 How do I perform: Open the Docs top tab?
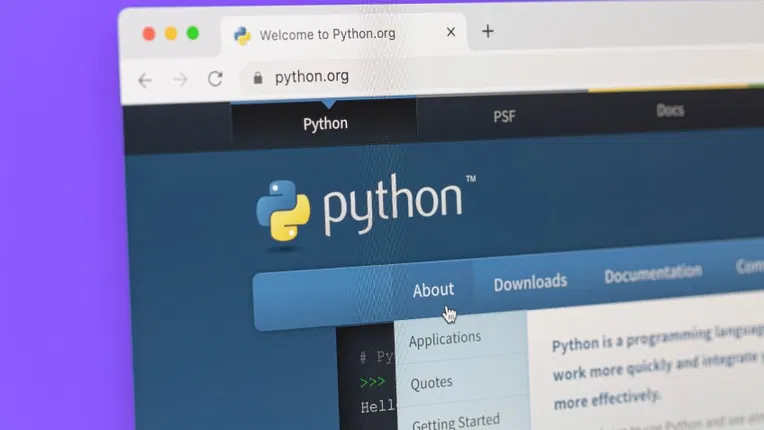[670, 110]
